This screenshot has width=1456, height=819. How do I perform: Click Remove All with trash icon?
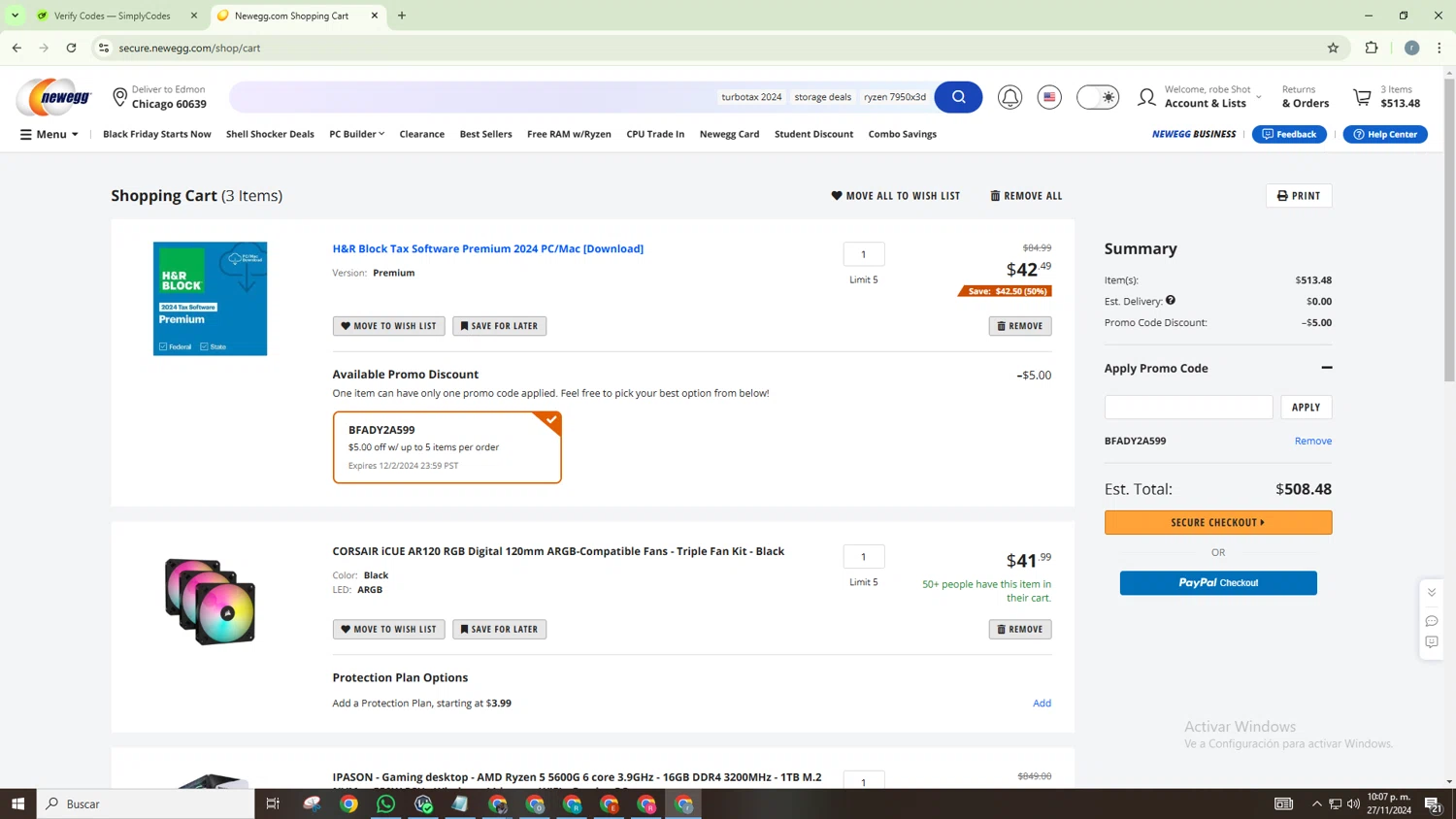point(1026,196)
